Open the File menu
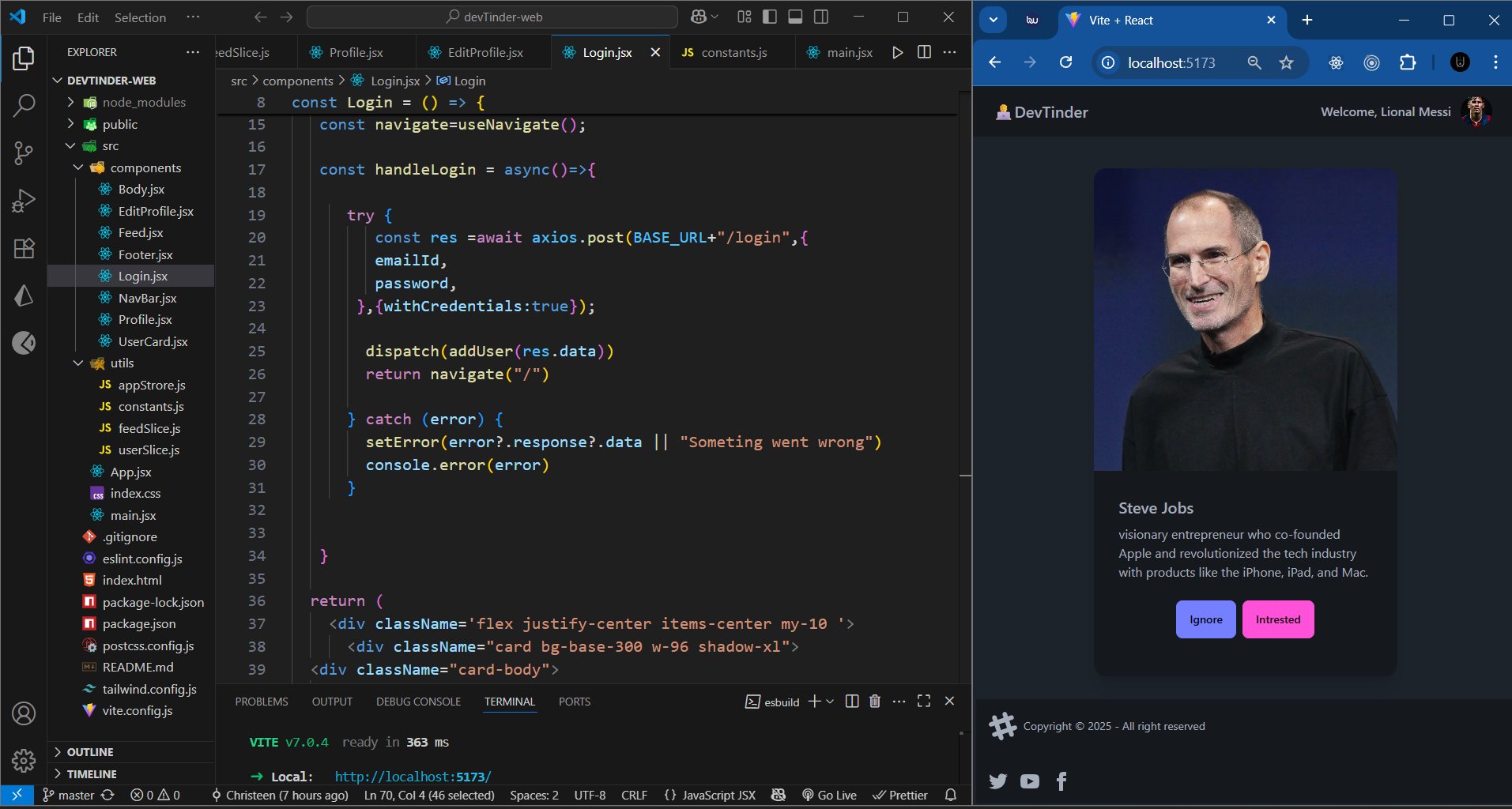The image size is (1512, 809). tap(52, 17)
